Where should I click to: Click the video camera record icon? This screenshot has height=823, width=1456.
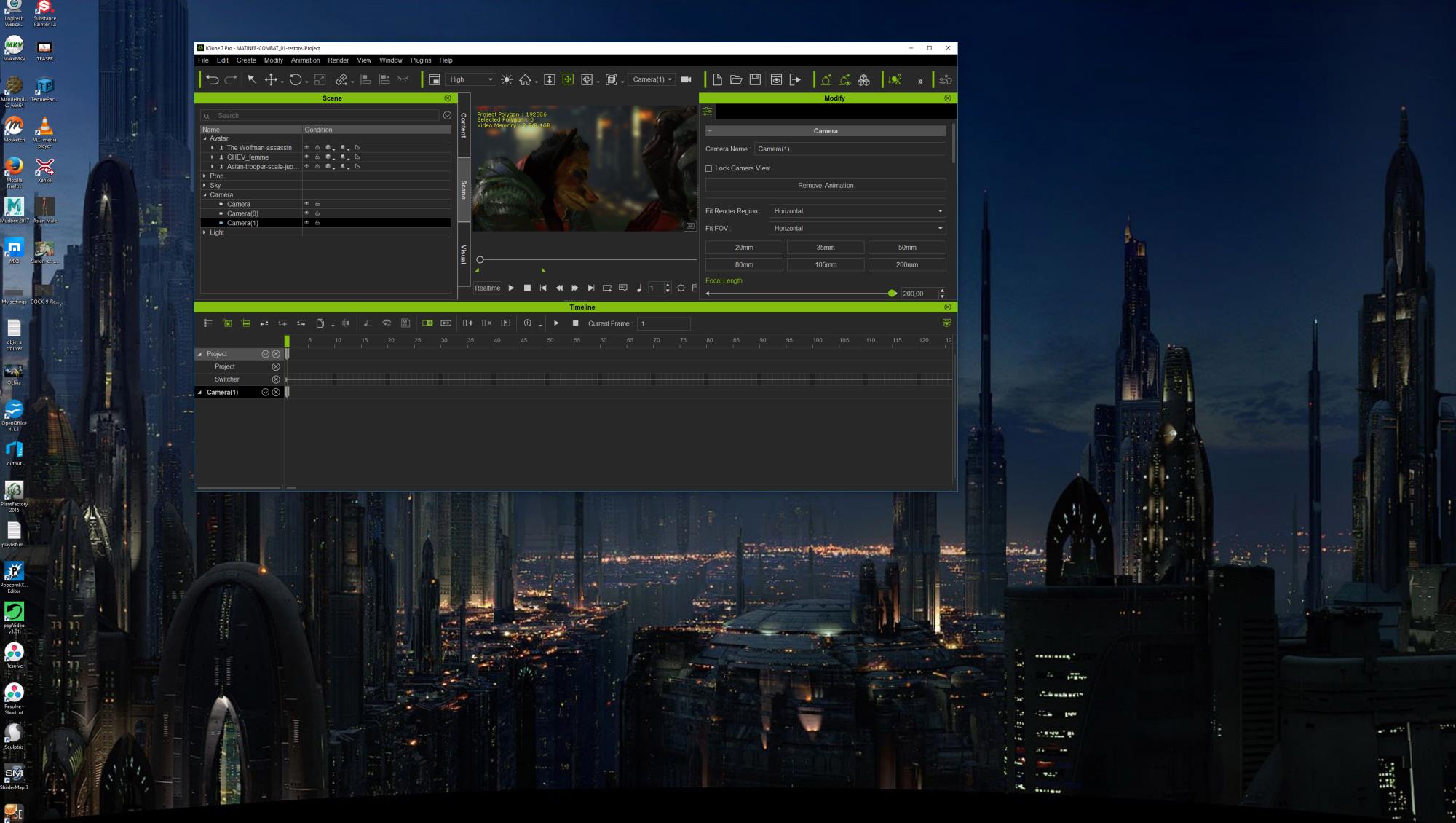point(686,80)
